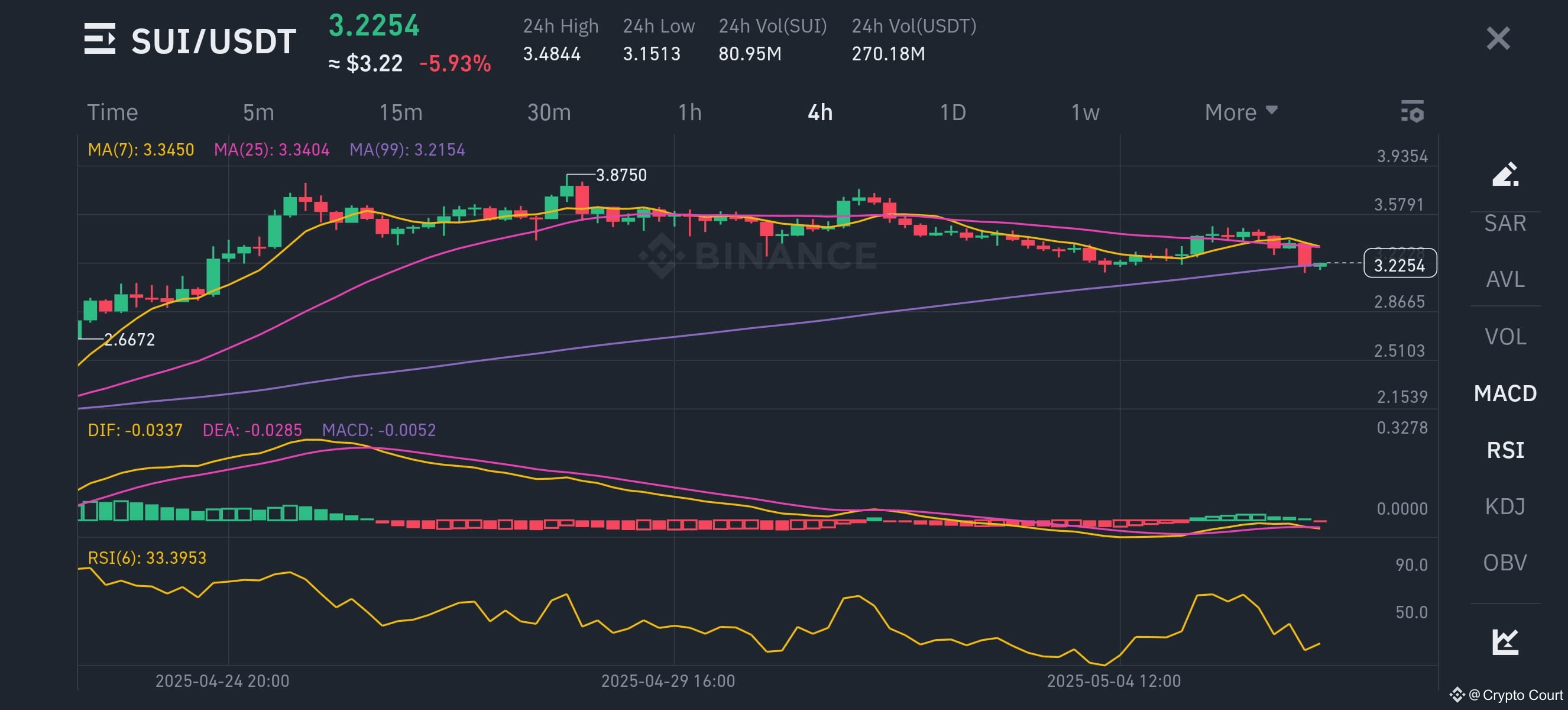Choose the 30m timeframe

click(x=549, y=112)
